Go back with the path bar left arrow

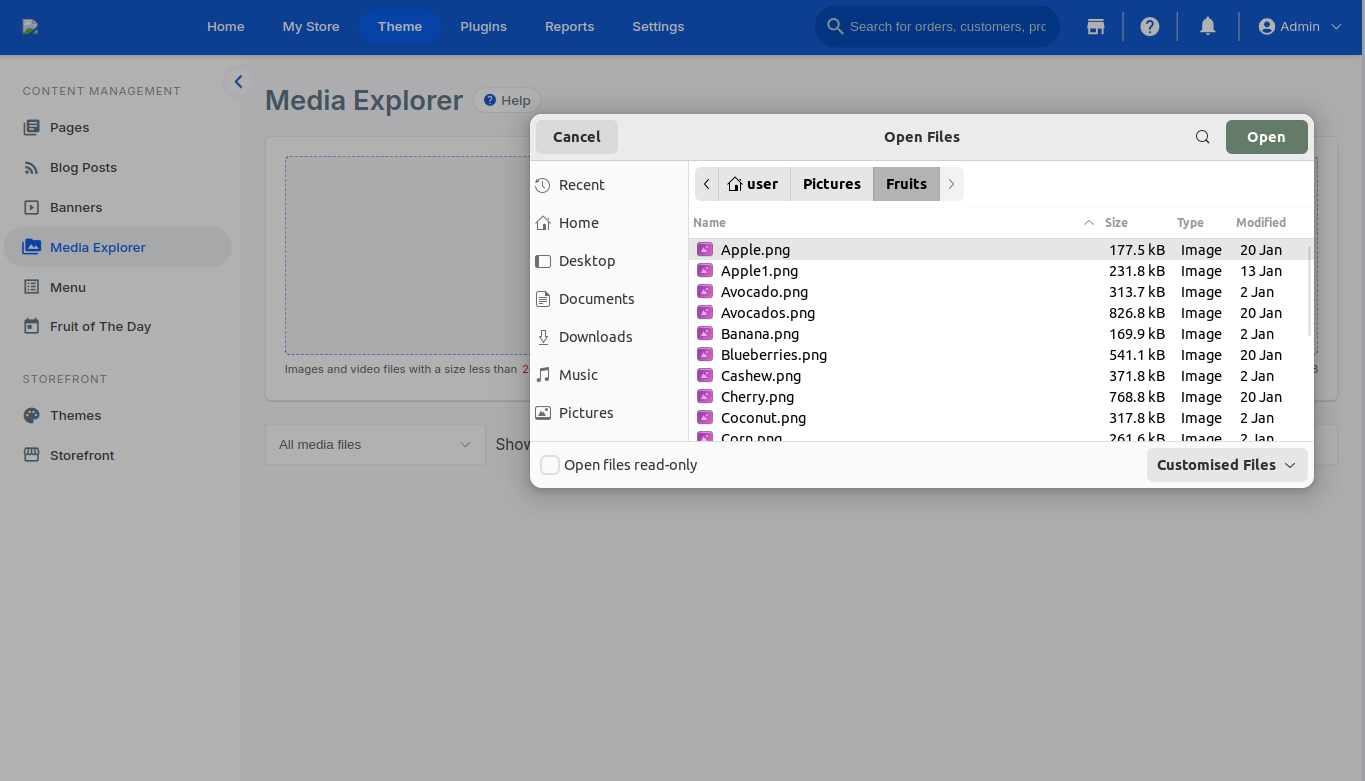point(707,184)
